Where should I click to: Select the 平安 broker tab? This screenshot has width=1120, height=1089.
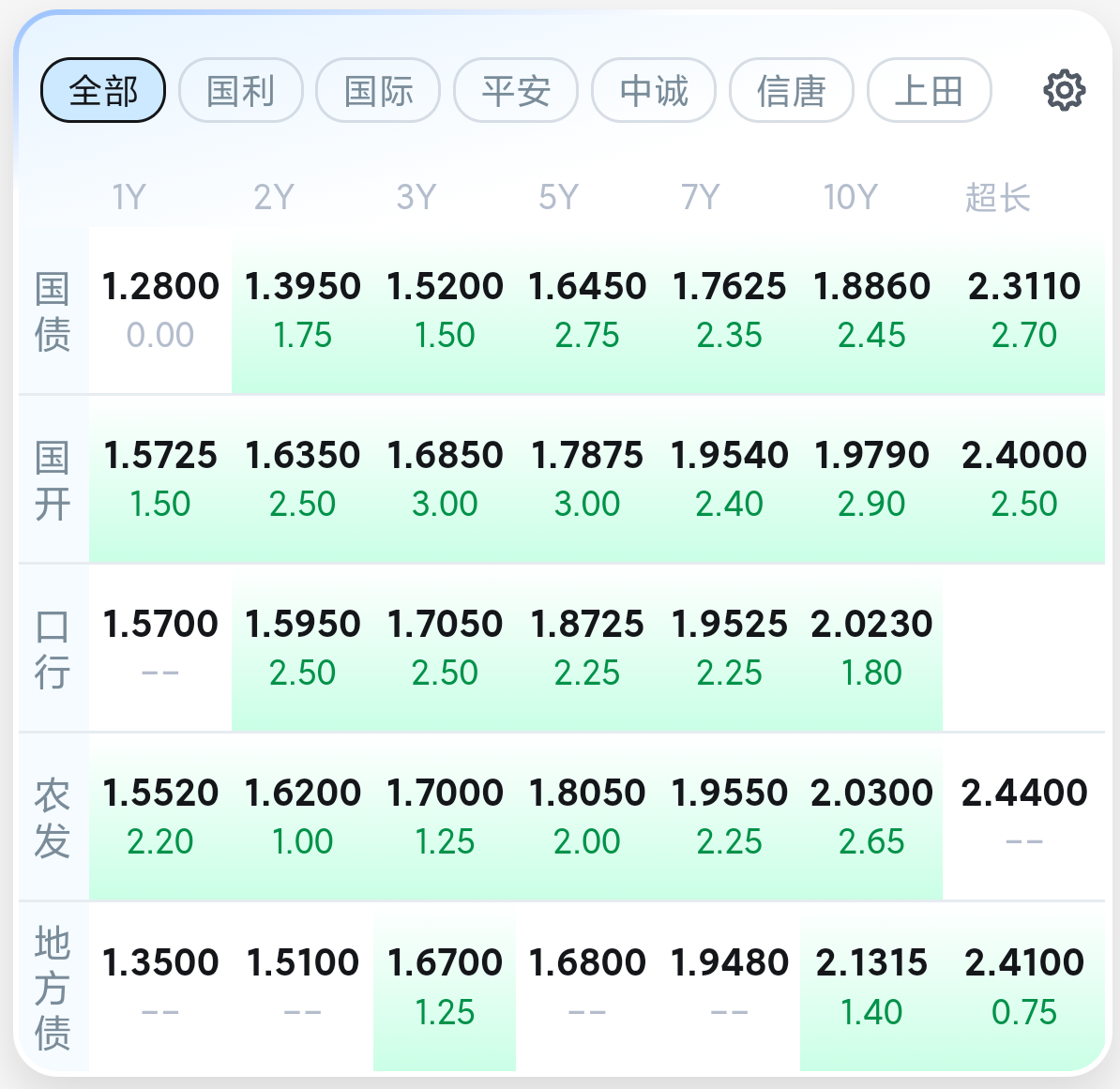(x=516, y=91)
